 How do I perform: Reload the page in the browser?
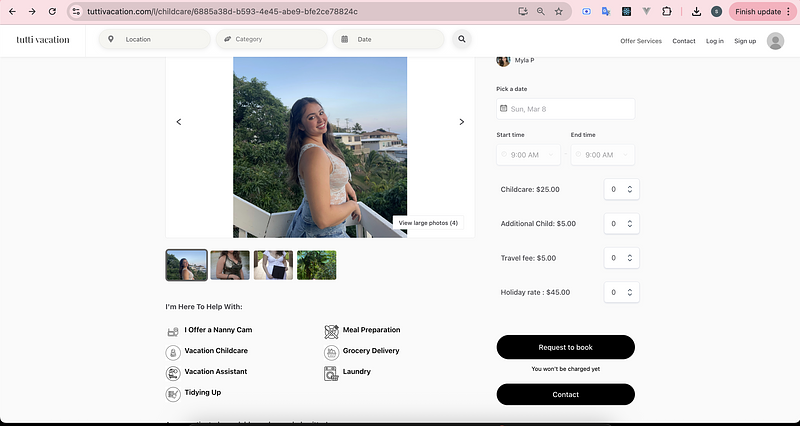[x=53, y=11]
